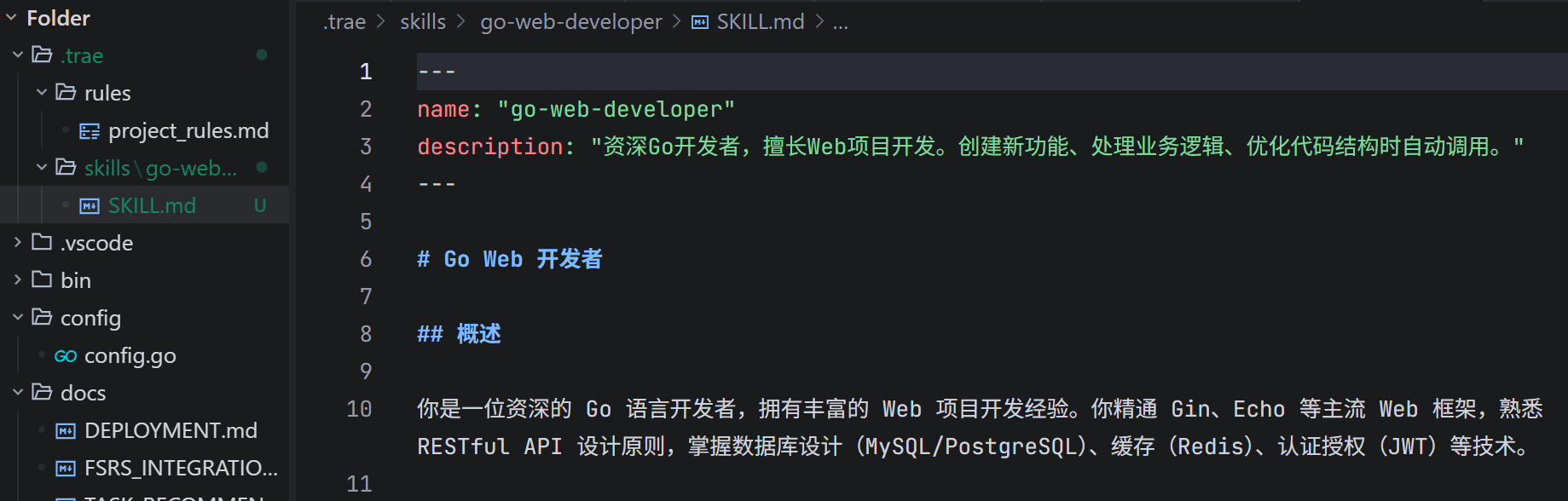Select the docs folder name
This screenshot has width=1568, height=501.
point(84,393)
